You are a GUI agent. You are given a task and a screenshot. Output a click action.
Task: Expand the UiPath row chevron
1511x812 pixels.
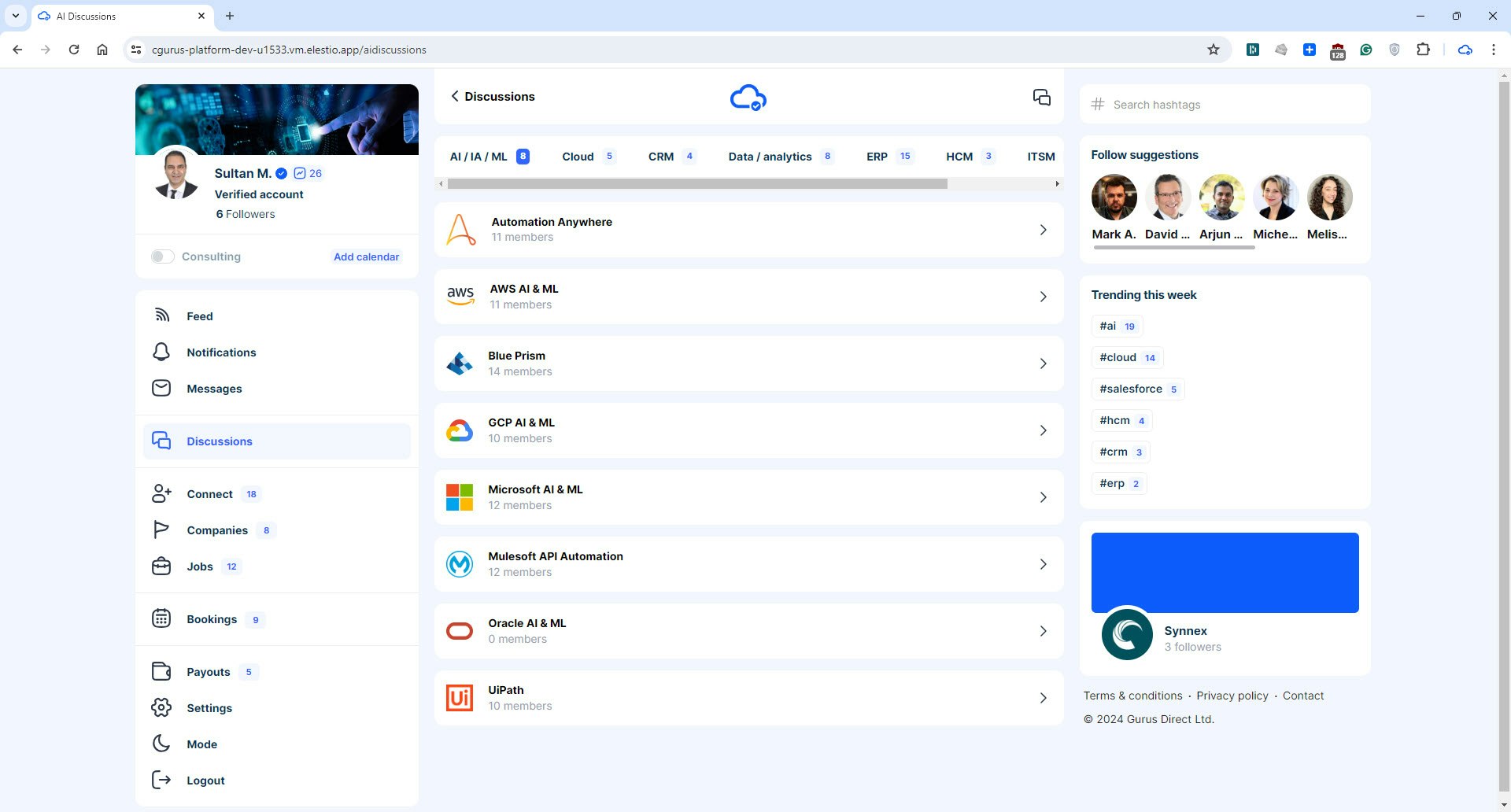[1044, 698]
